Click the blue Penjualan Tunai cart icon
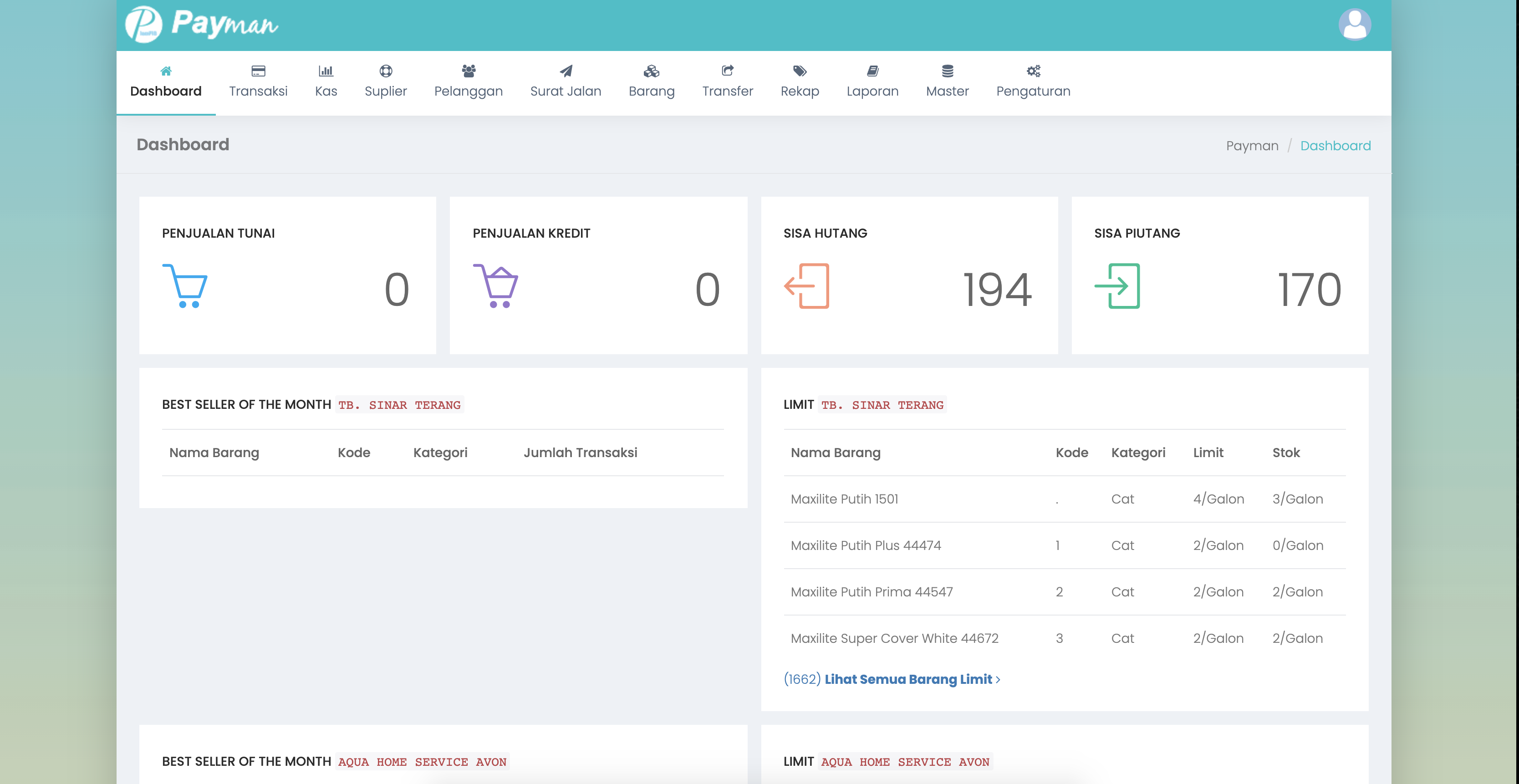Viewport: 1519px width, 784px height. 184,286
